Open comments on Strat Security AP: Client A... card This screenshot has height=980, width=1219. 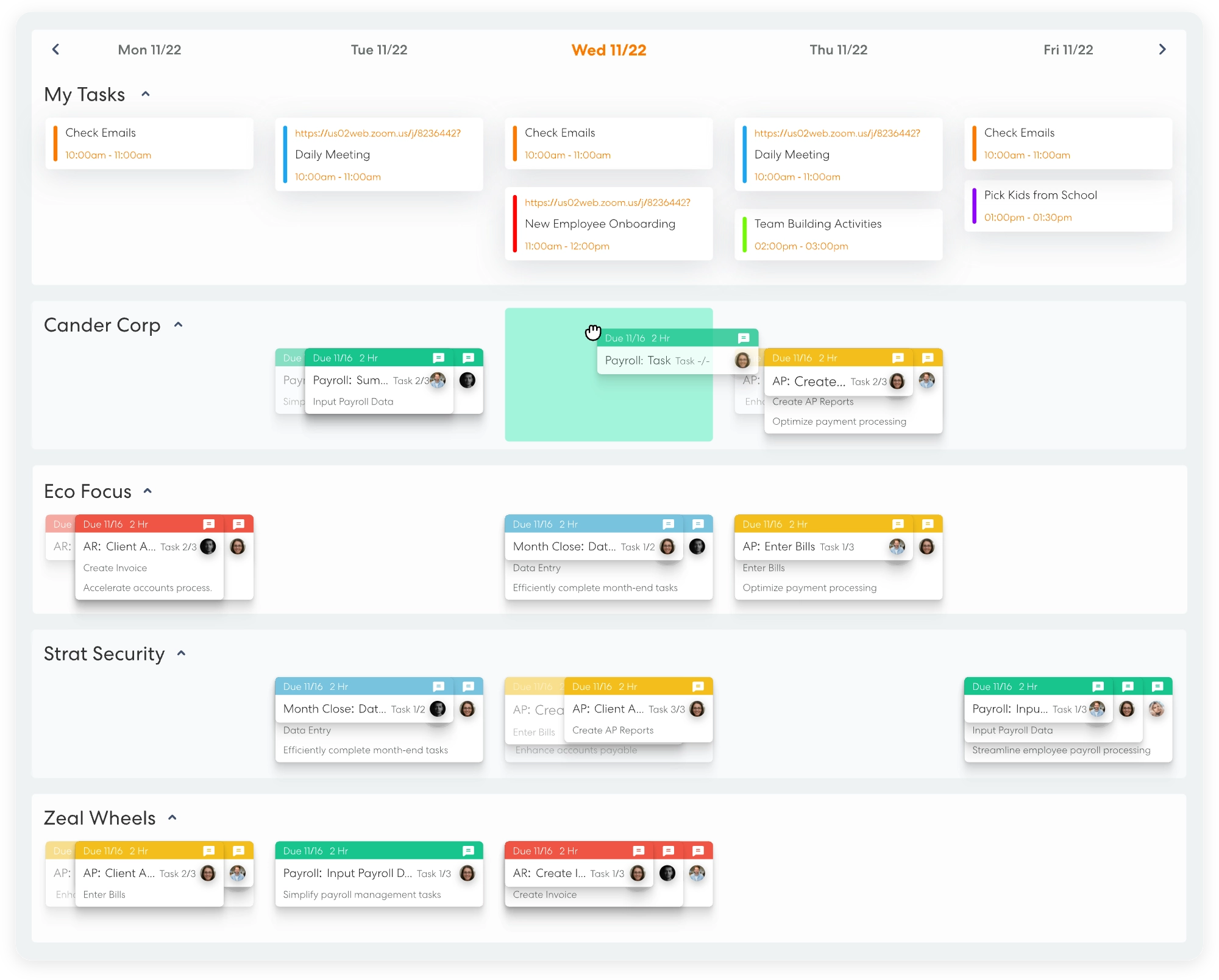coord(698,687)
